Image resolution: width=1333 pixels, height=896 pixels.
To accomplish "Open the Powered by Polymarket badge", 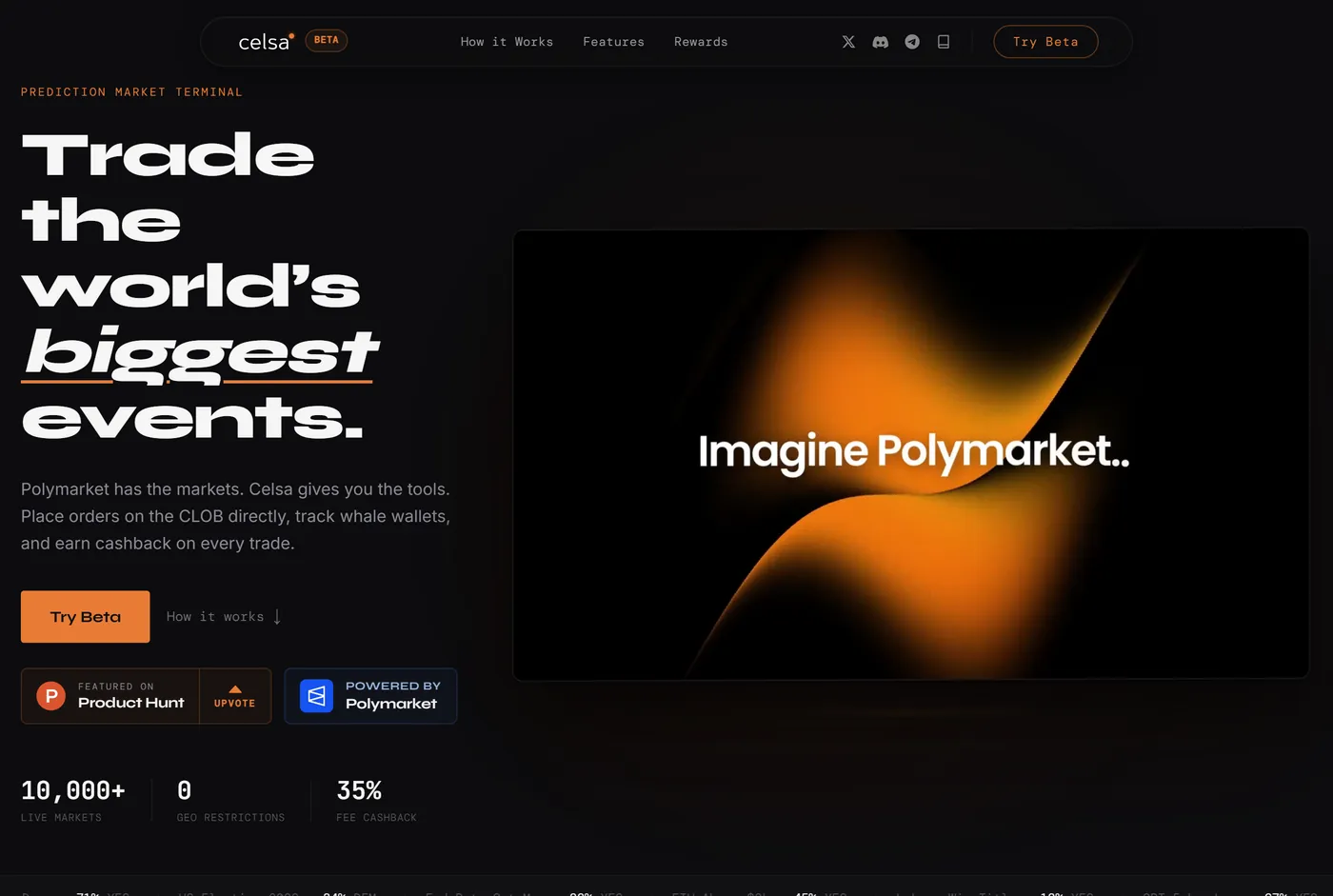I will point(370,696).
